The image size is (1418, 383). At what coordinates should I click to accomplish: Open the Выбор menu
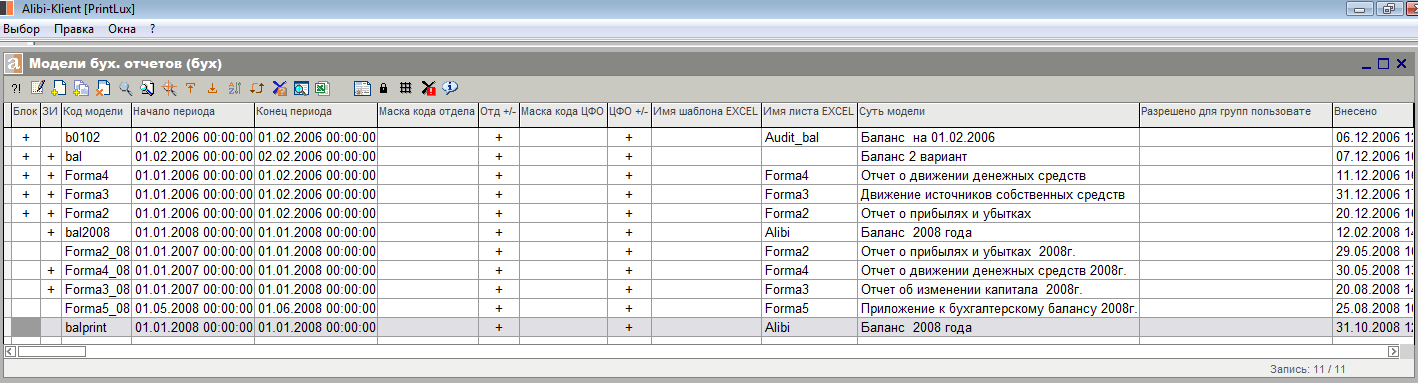point(21,29)
